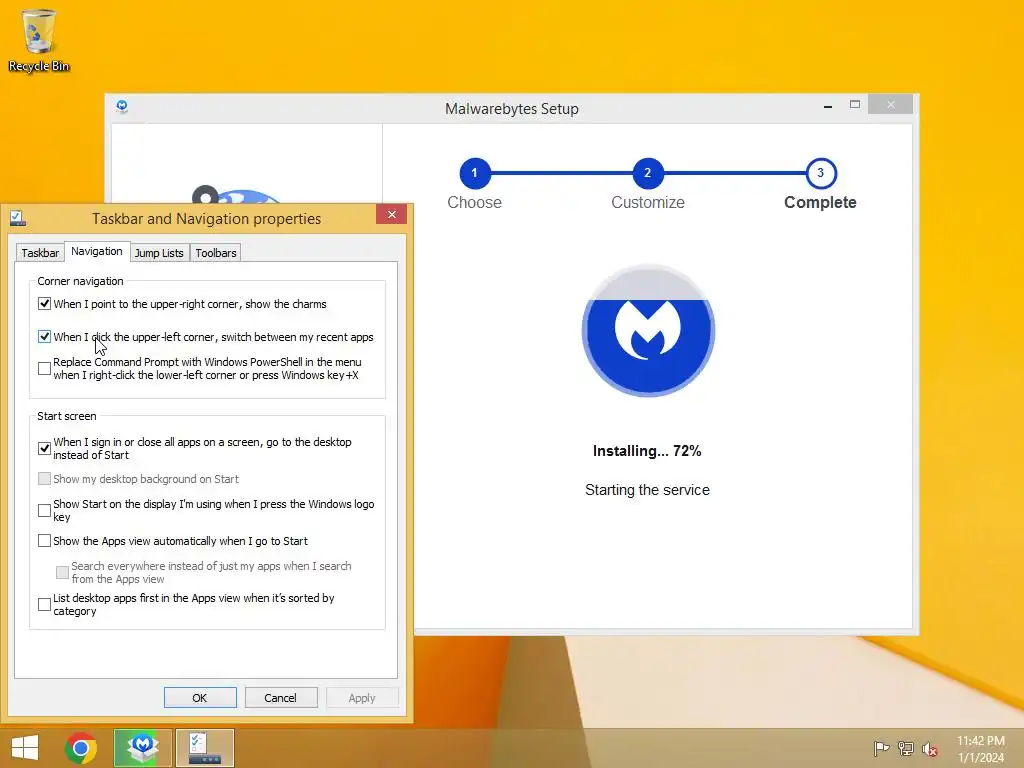Click the Installing... 72% text
This screenshot has height=768, width=1024.
coord(647,451)
